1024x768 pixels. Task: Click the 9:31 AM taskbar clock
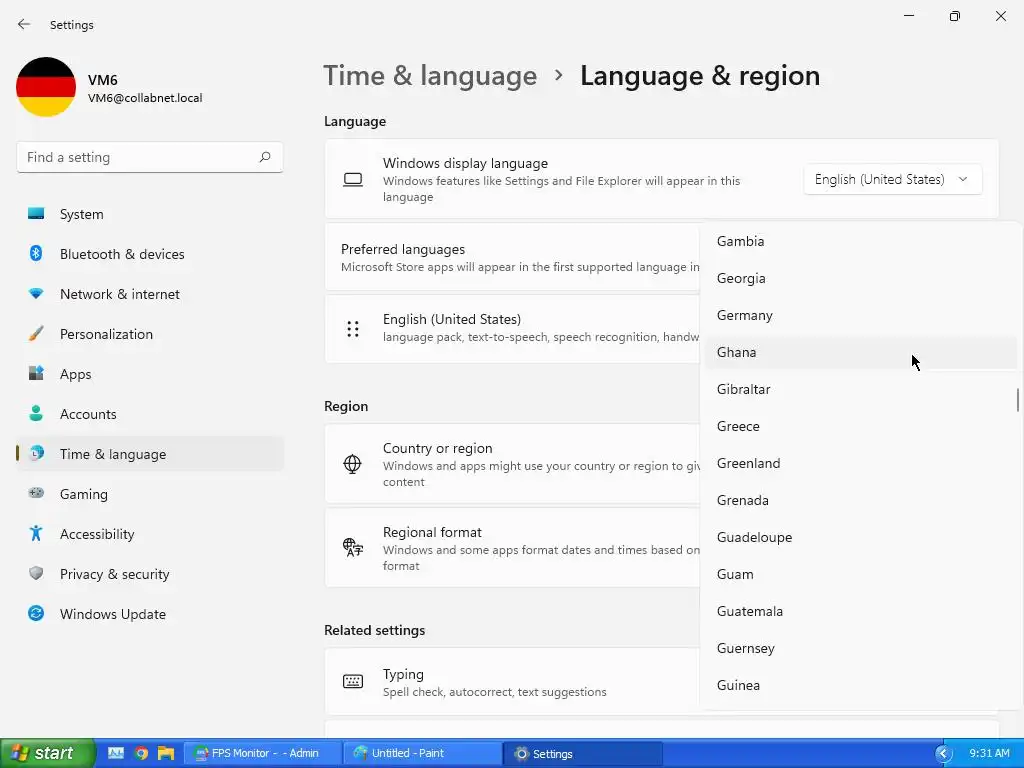coord(989,753)
